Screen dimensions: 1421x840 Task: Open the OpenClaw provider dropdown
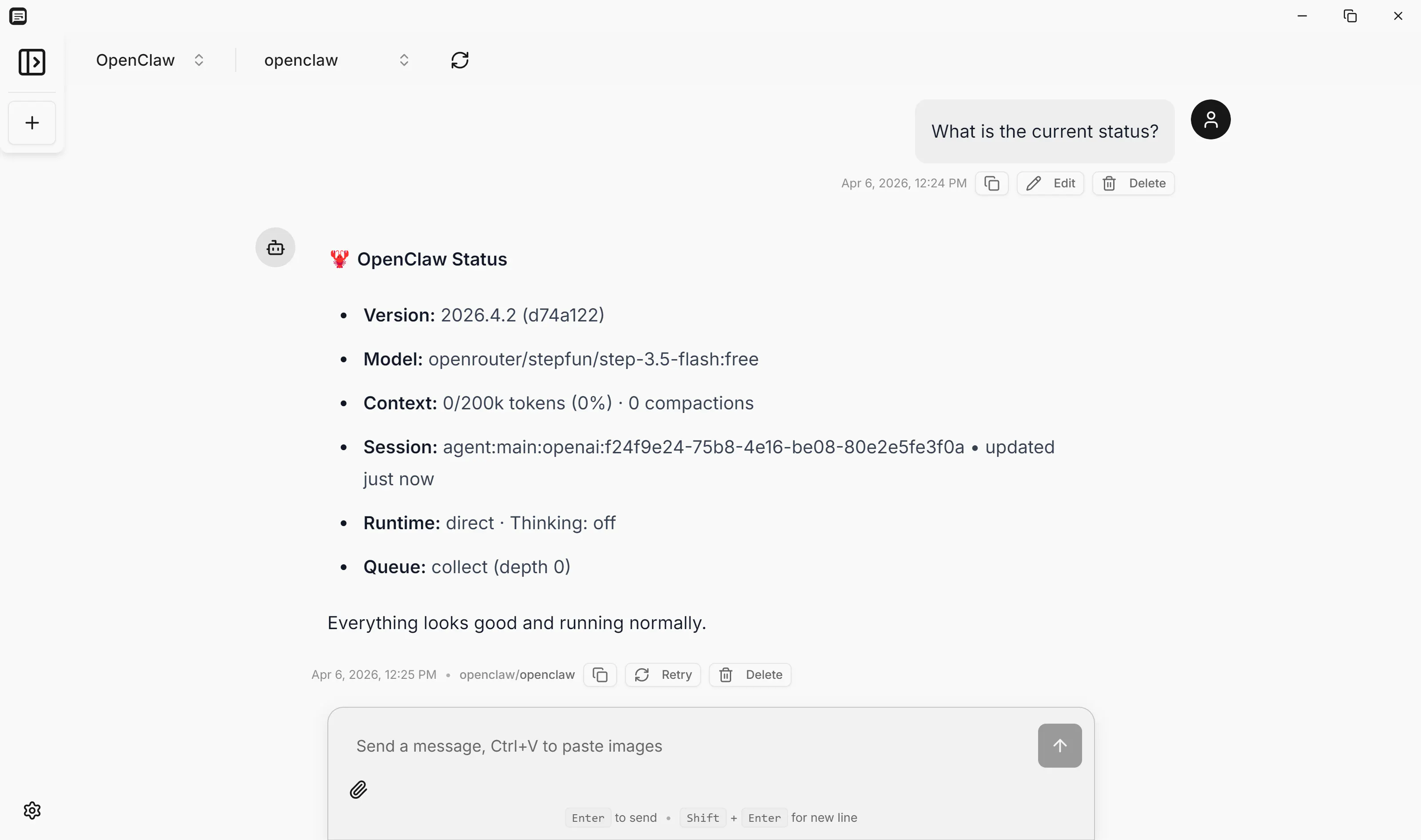[x=150, y=60]
